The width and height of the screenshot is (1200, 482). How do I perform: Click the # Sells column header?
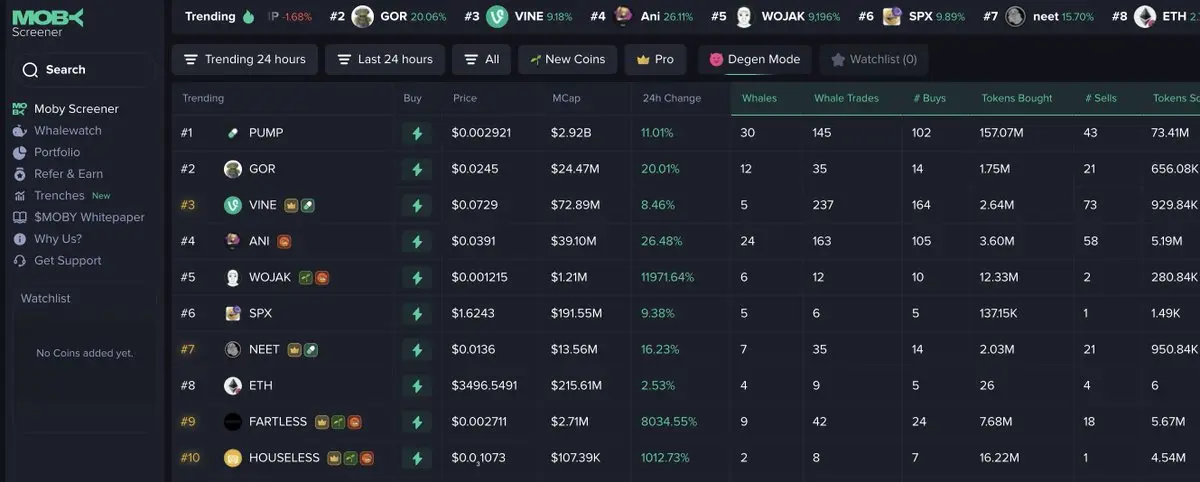(x=1101, y=98)
